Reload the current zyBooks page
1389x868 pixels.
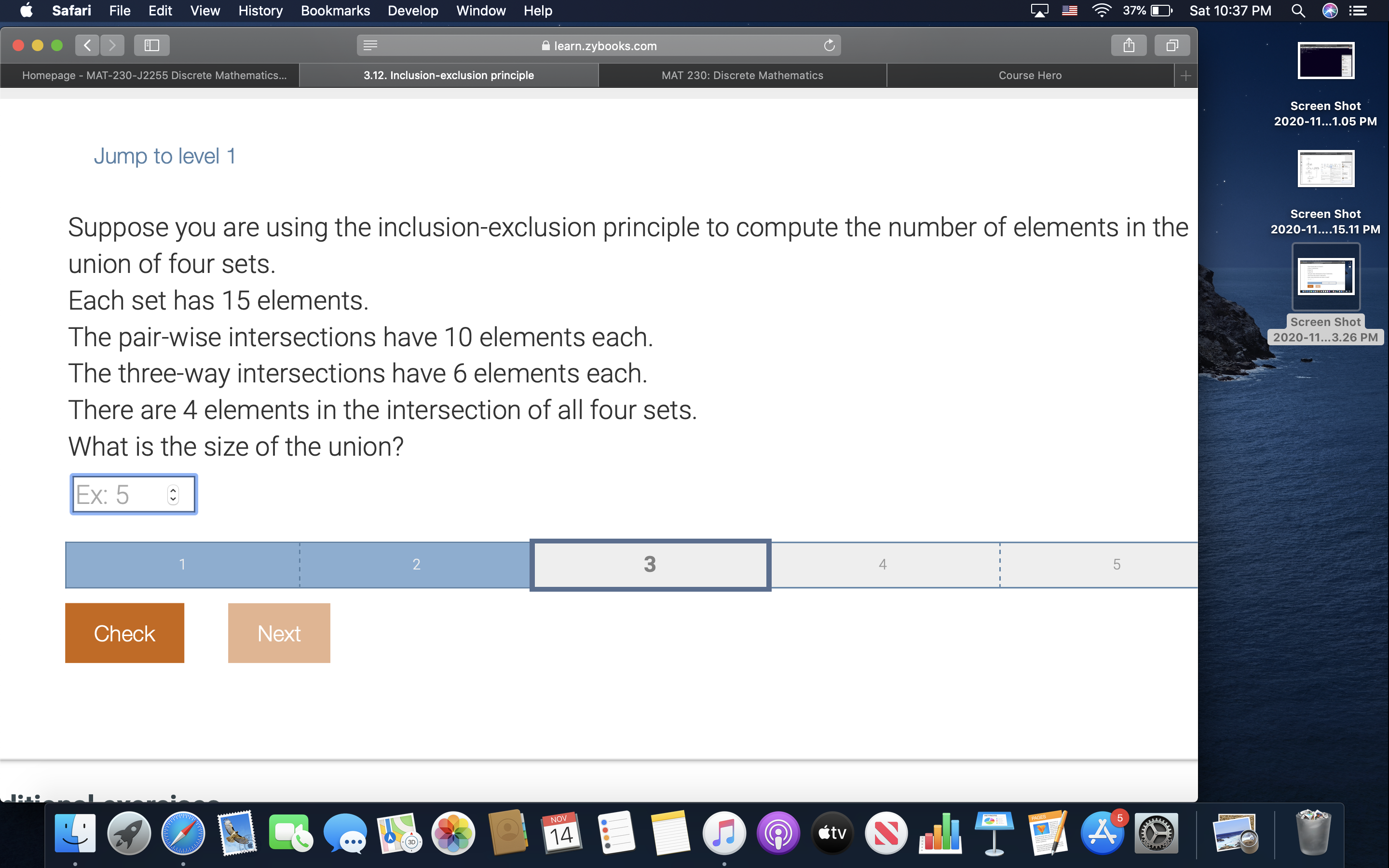click(830, 46)
